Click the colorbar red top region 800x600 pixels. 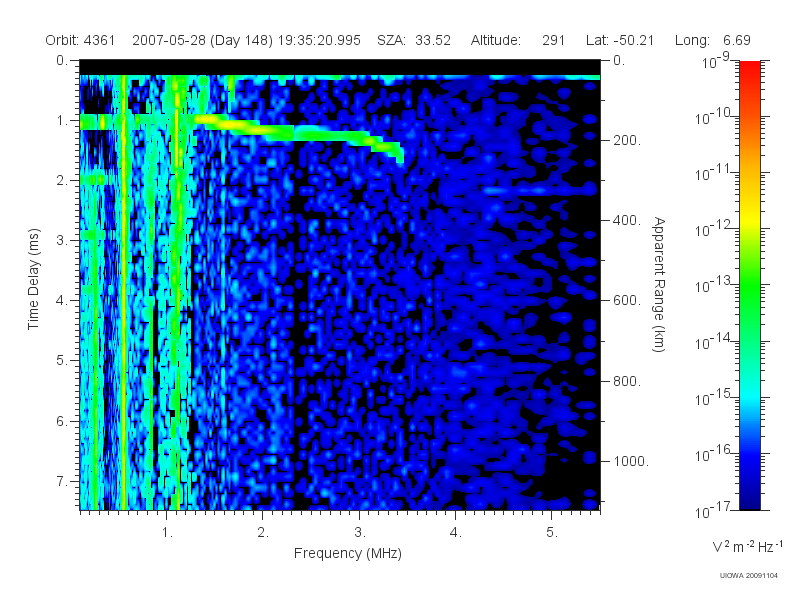pyautogui.click(x=749, y=71)
